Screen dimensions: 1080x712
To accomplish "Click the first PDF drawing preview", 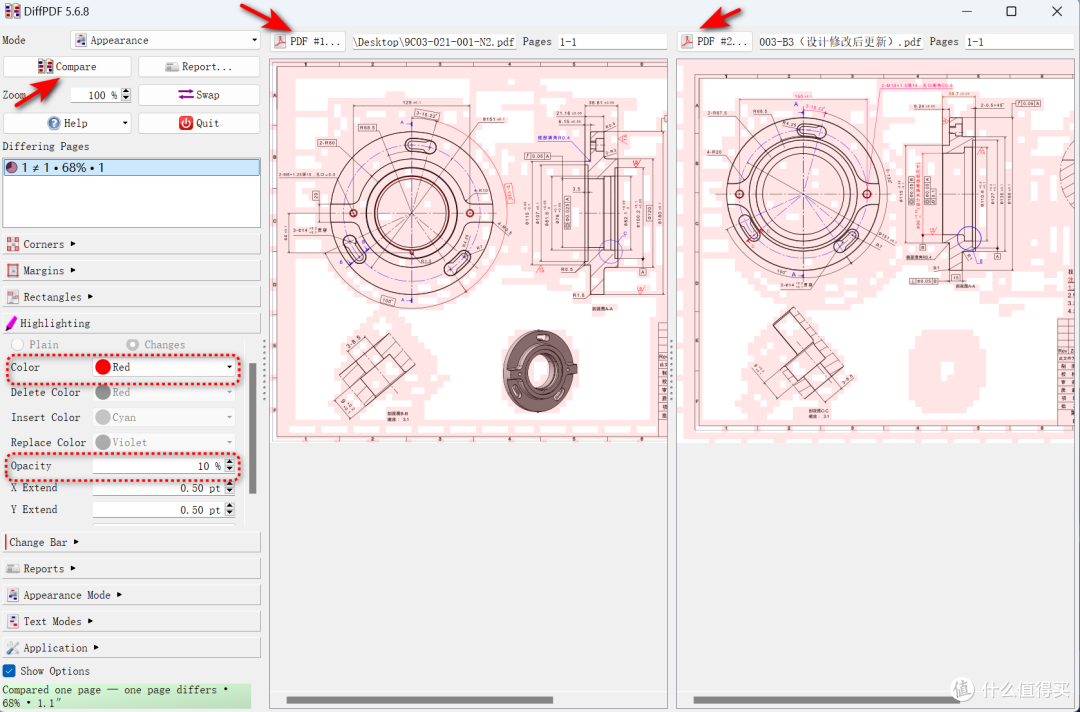I will point(468,250).
